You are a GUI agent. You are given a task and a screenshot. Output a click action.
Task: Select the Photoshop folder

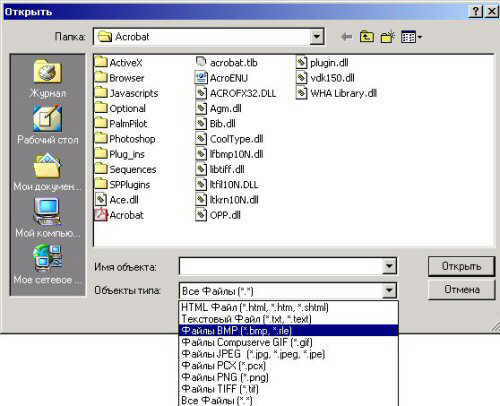(125, 139)
